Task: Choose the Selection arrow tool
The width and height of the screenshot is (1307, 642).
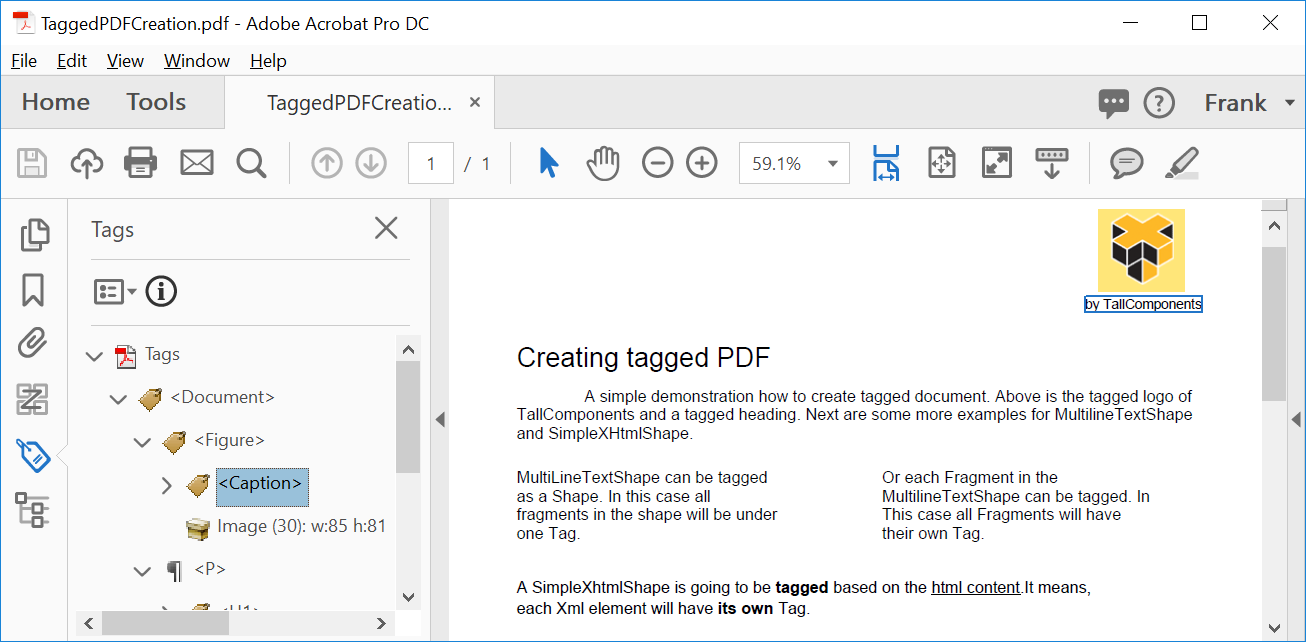Action: tap(548, 163)
